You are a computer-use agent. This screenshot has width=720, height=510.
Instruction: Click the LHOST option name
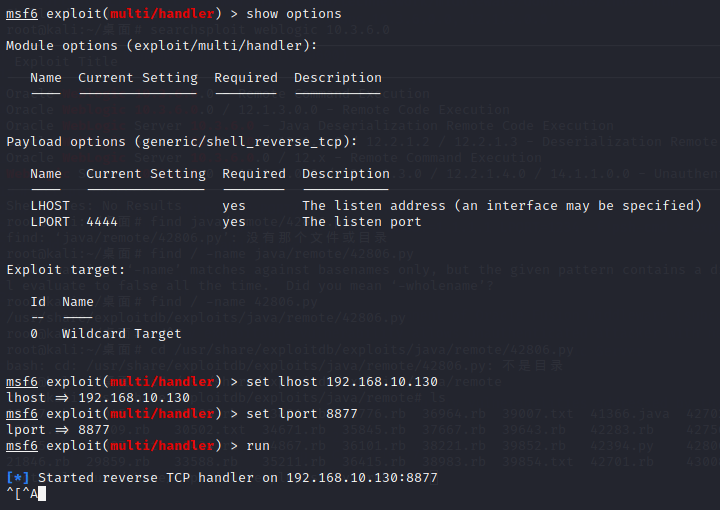[x=50, y=206]
